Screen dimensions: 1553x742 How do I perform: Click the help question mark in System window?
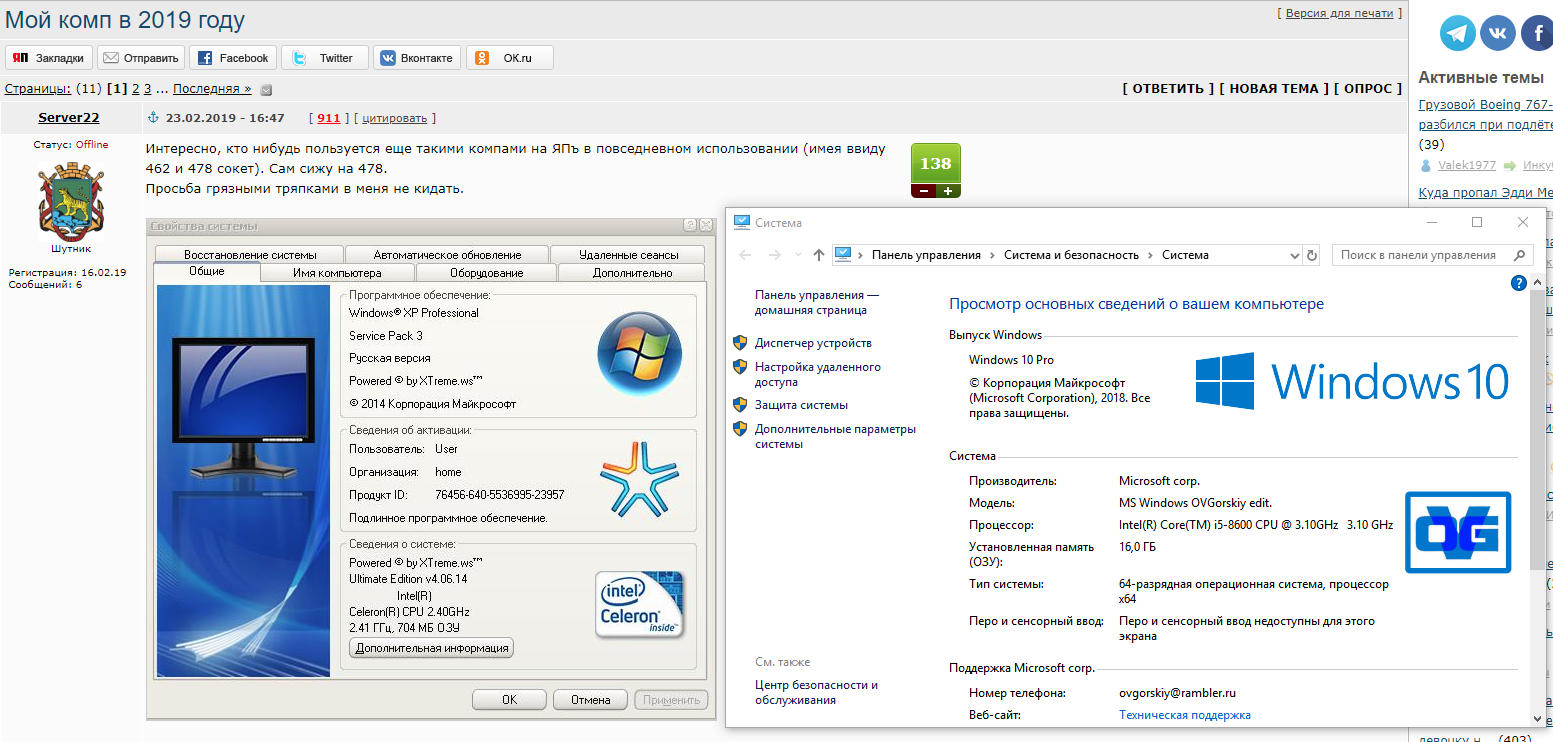tap(1519, 283)
